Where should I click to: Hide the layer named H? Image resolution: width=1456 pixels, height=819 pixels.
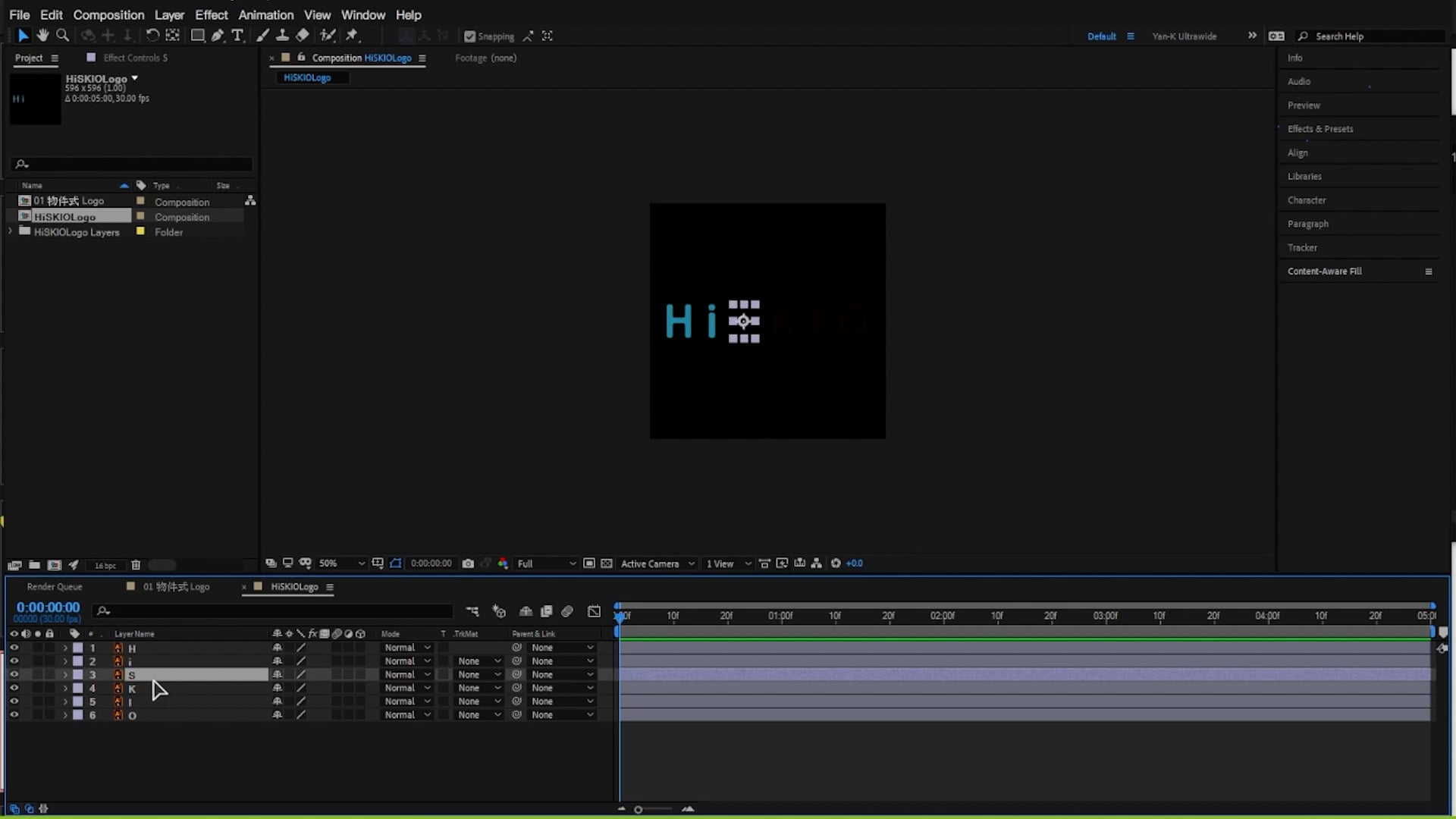point(14,648)
